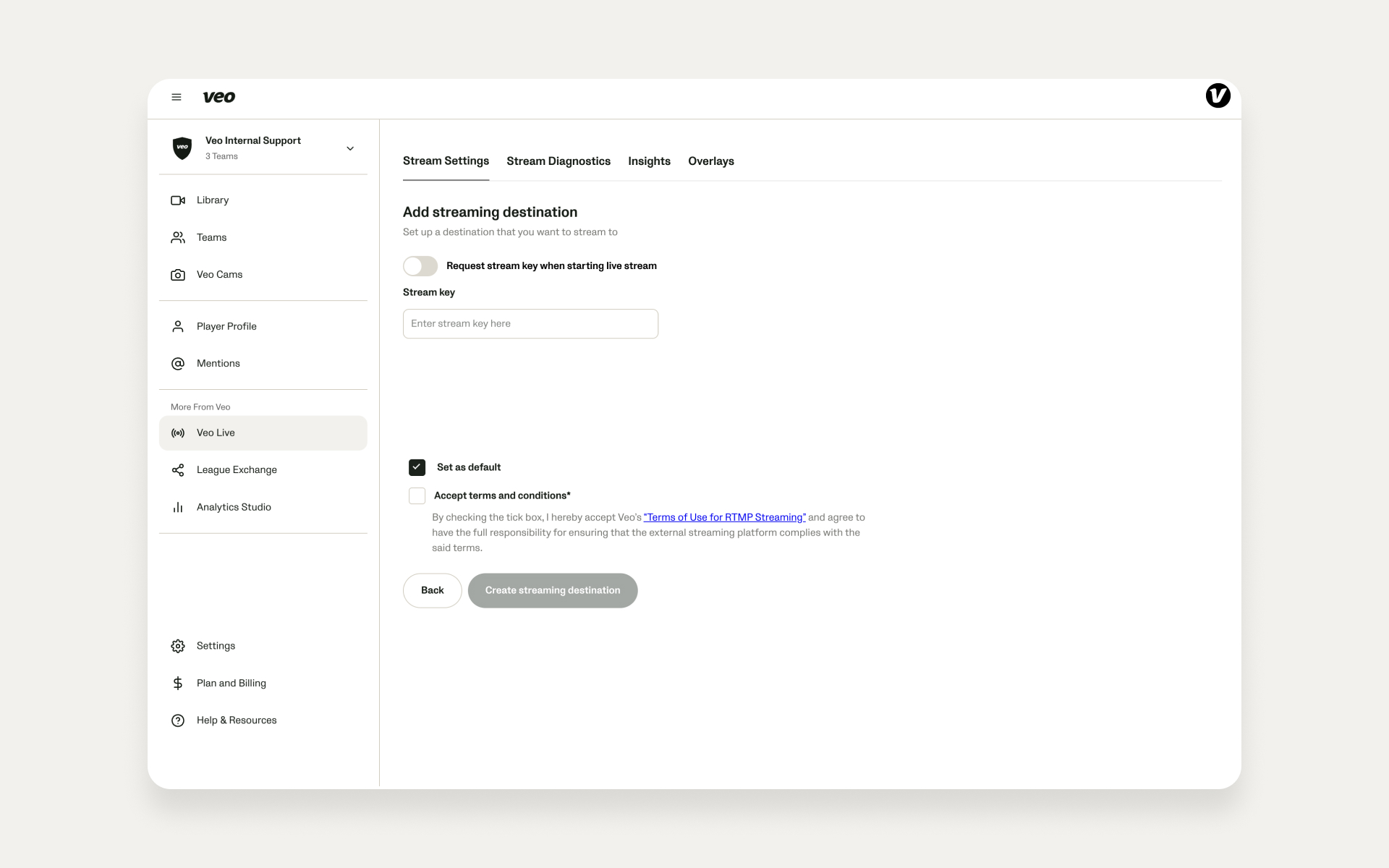The height and width of the screenshot is (868, 1389).
Task: Click the Veo Internal Support club name
Action: pos(253,141)
